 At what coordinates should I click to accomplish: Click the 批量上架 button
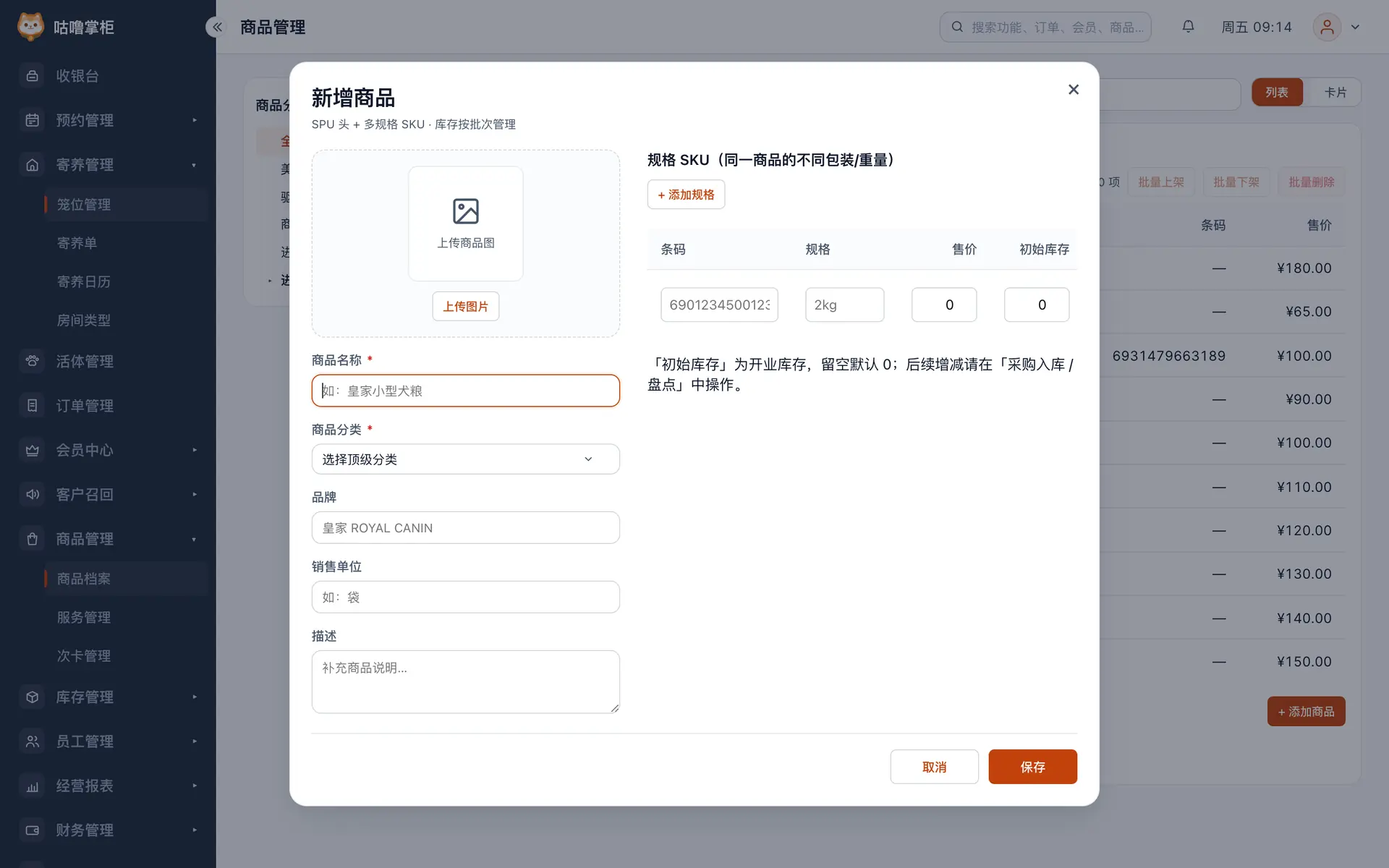pyautogui.click(x=1161, y=182)
